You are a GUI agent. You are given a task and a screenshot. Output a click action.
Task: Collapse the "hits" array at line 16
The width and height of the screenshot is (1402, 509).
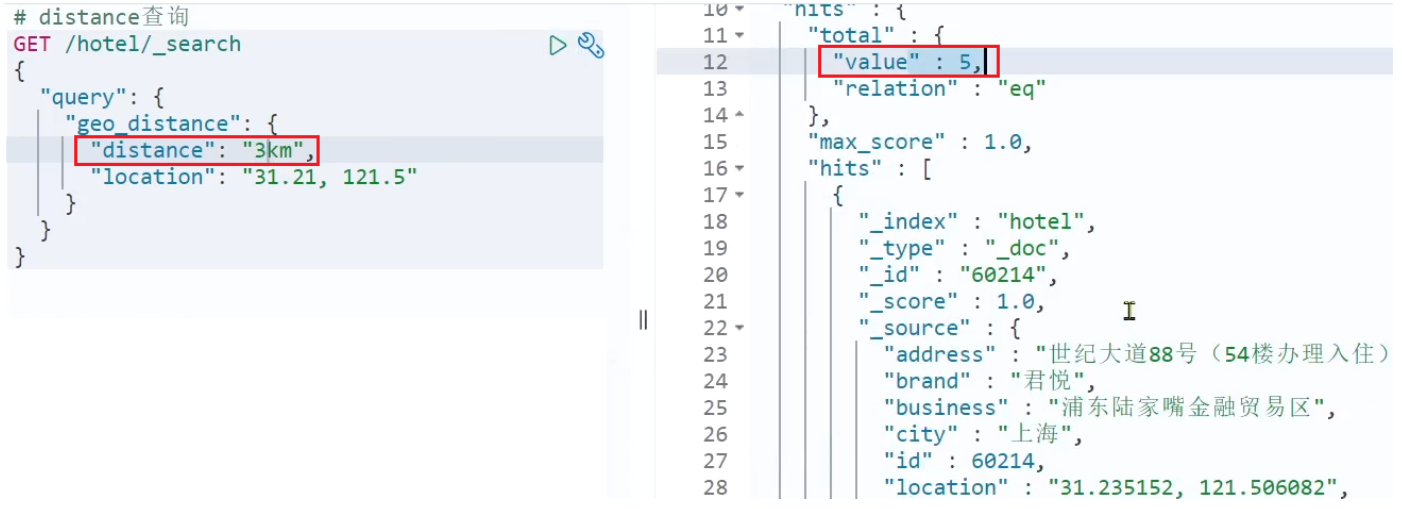coord(739,168)
